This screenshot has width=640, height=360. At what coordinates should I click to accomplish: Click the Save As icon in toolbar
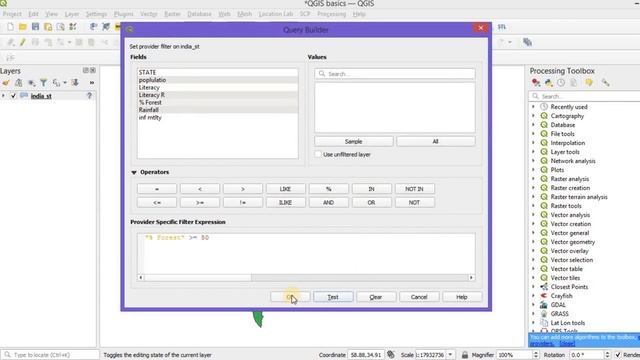pyautogui.click(x=48, y=27)
